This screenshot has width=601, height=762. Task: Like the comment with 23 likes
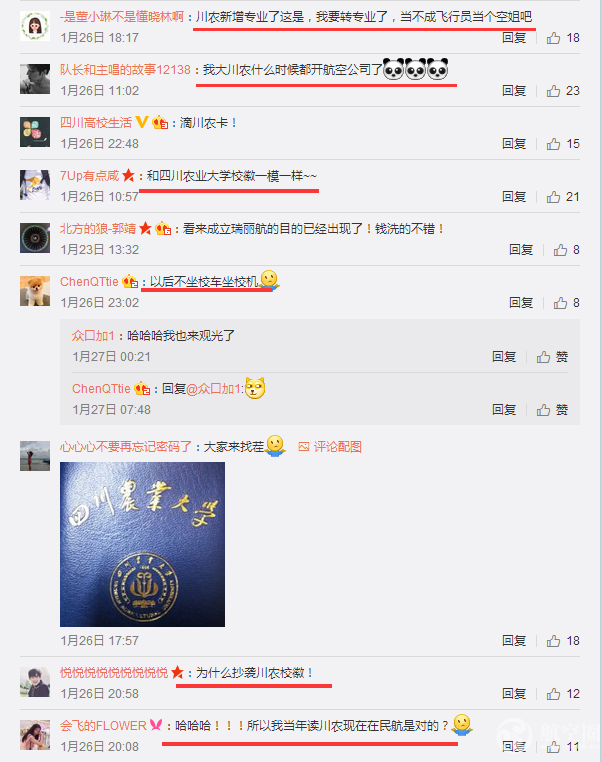click(563, 91)
